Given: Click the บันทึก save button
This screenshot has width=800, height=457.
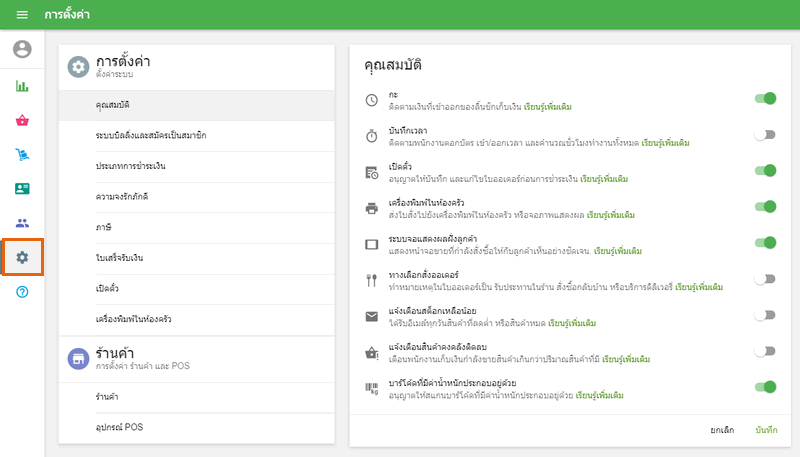Looking at the screenshot, I should coord(766,429).
